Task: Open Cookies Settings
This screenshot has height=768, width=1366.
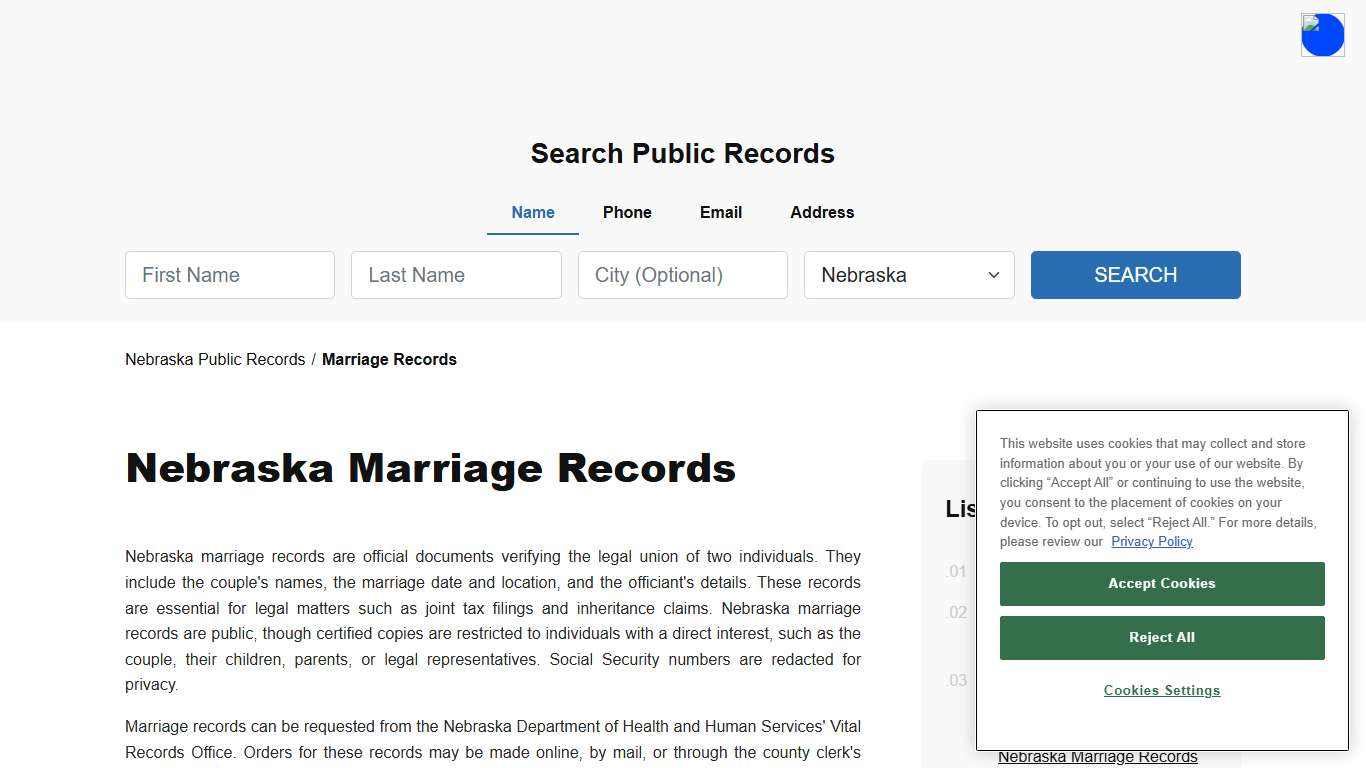Action: 1161,690
